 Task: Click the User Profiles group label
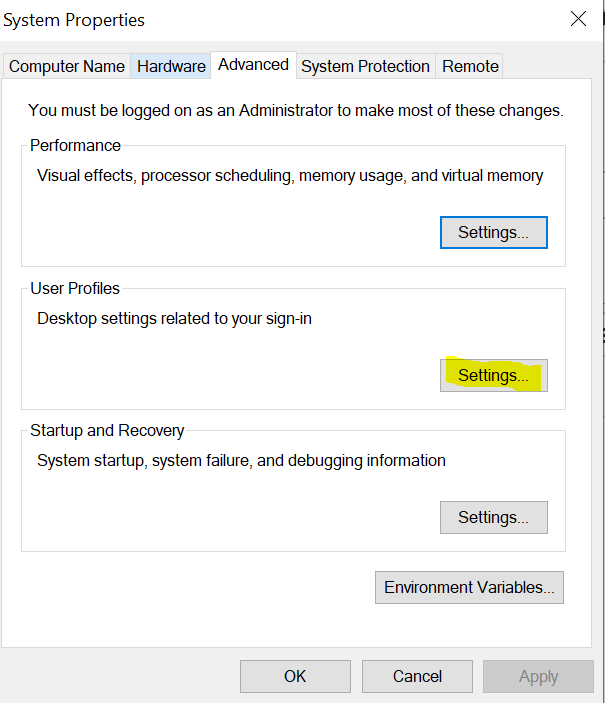pyautogui.click(x=75, y=288)
